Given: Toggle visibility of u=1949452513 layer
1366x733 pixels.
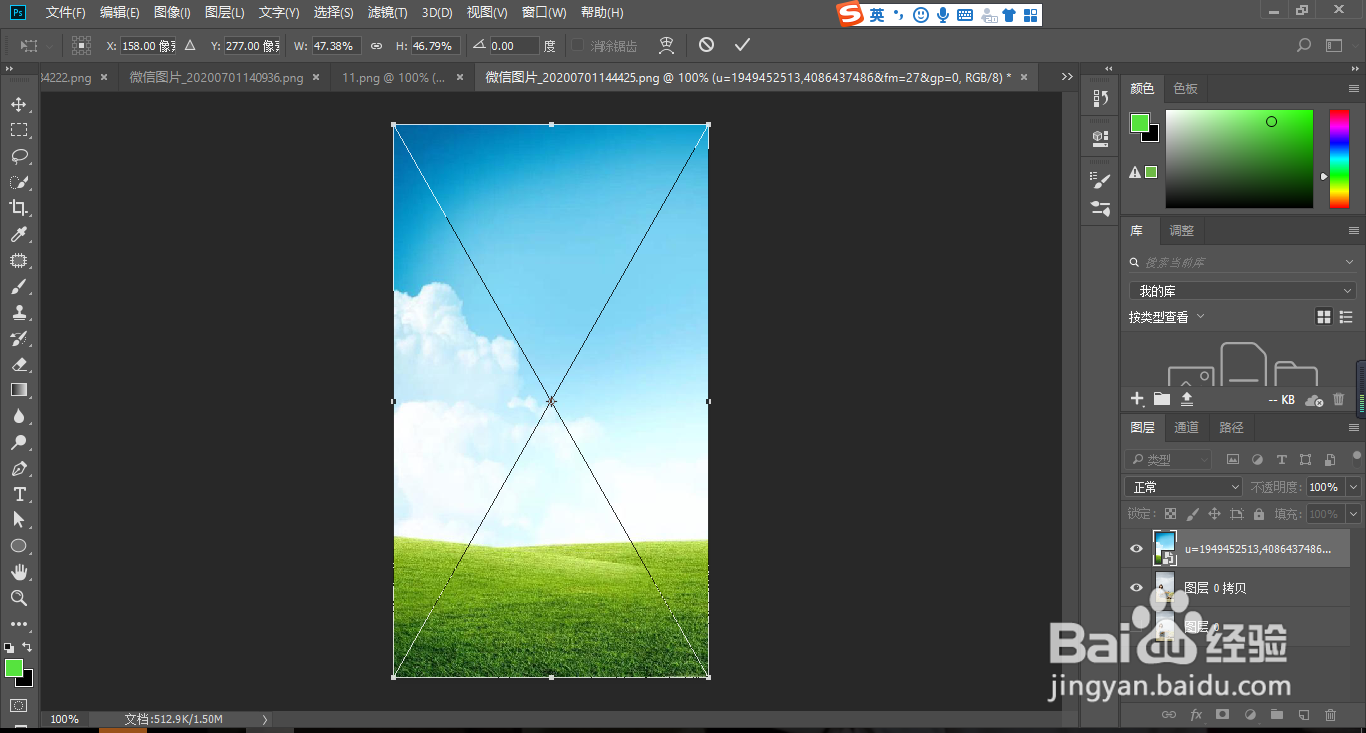Looking at the screenshot, I should point(1136,549).
